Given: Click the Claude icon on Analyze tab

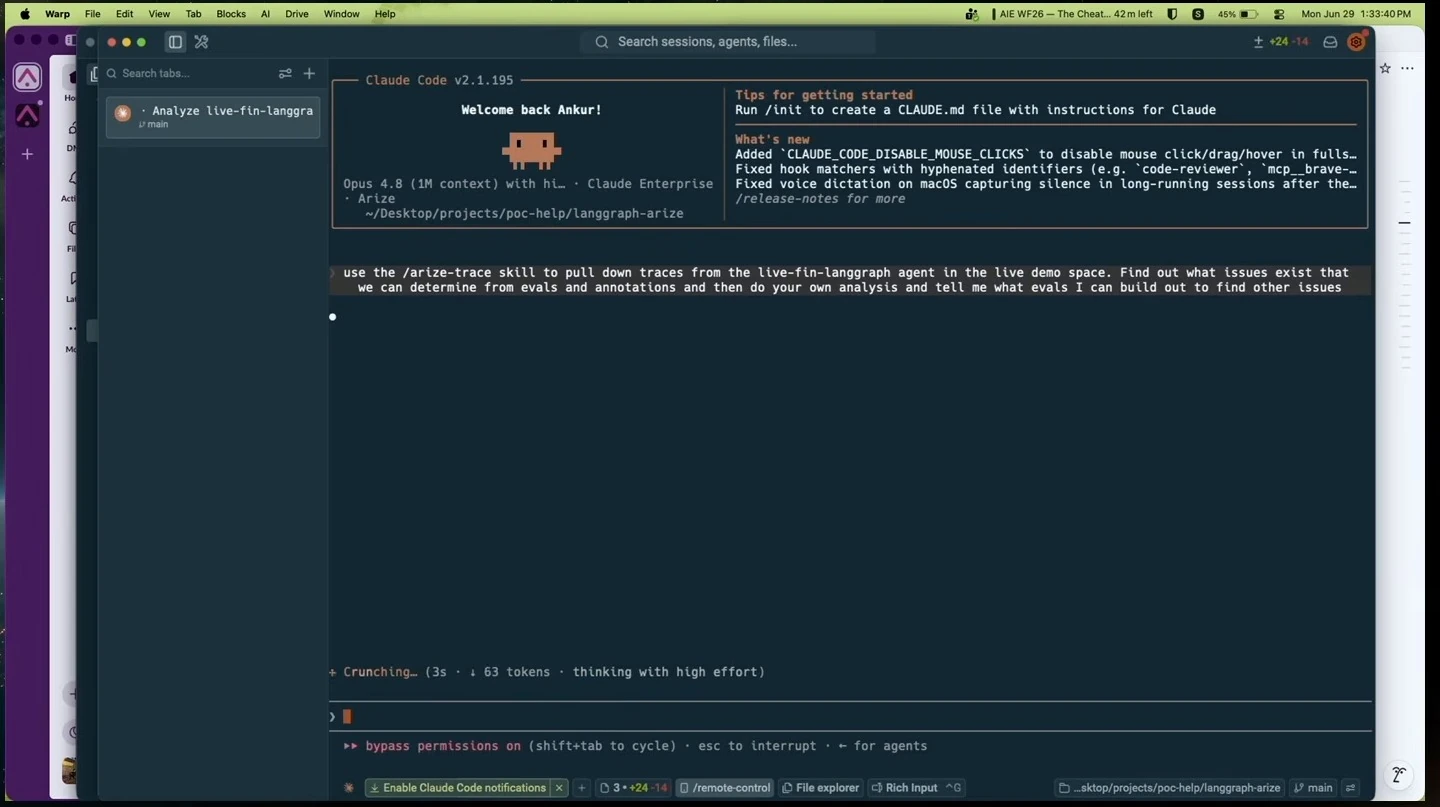Looking at the screenshot, I should pos(123,114).
